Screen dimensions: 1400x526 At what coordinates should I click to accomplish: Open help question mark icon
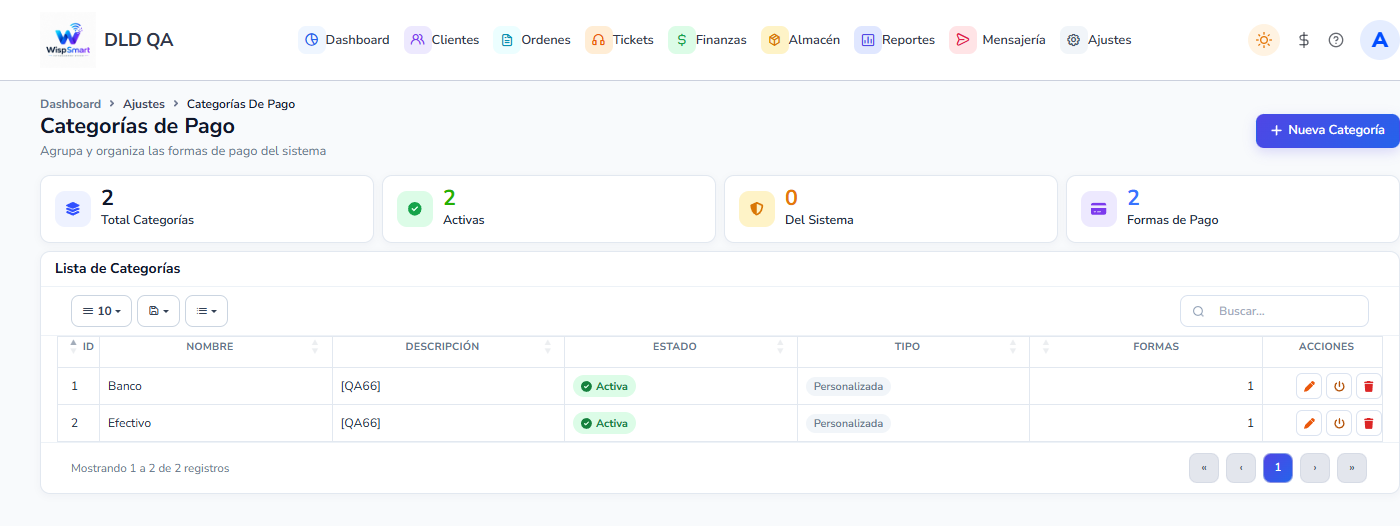pyautogui.click(x=1336, y=40)
